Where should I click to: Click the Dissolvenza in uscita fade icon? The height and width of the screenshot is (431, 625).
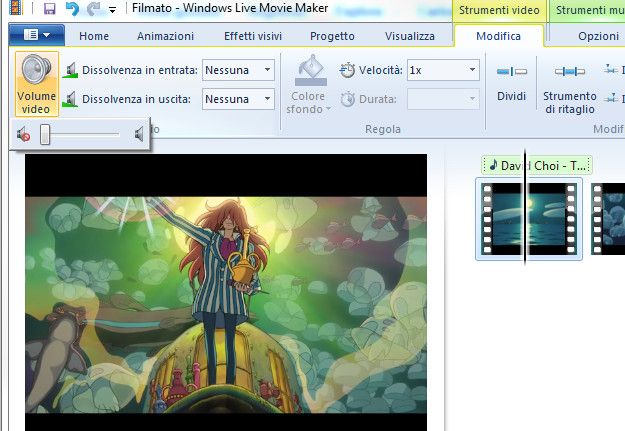point(70,99)
